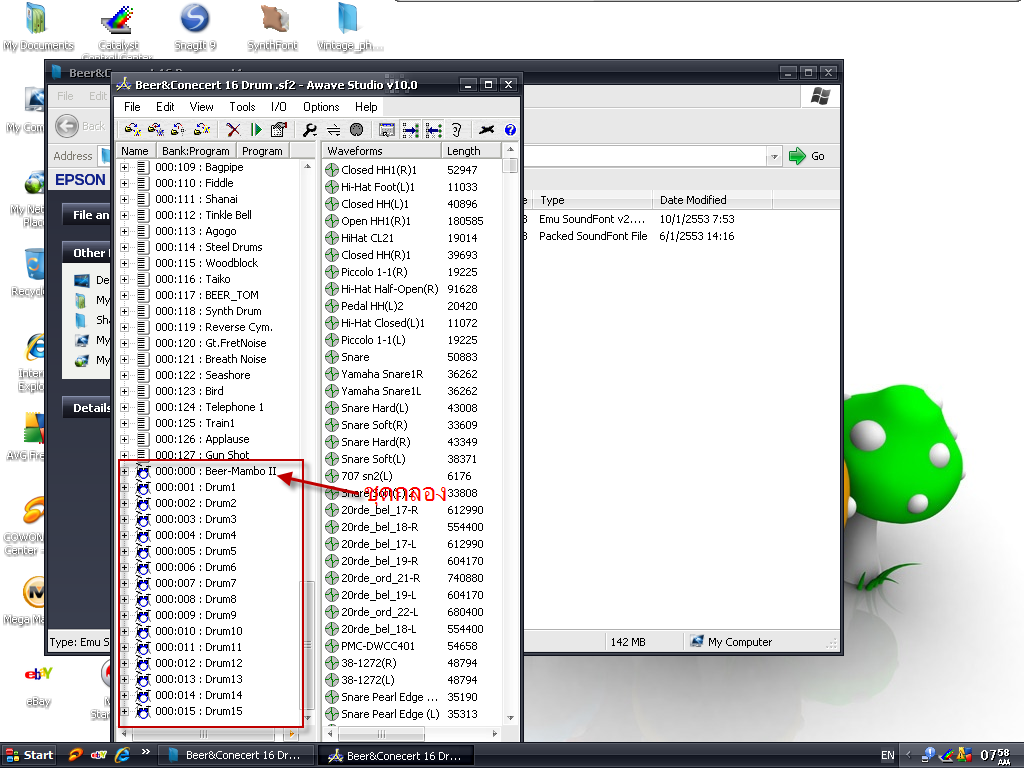Click the red X delete toolbar icon
This screenshot has width=1024, height=768.
233,130
